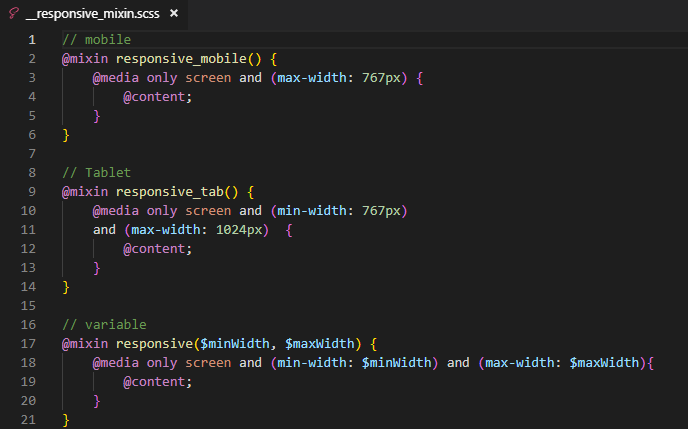Click @content on line 4
The height and width of the screenshot is (429, 688).
[x=156, y=97]
